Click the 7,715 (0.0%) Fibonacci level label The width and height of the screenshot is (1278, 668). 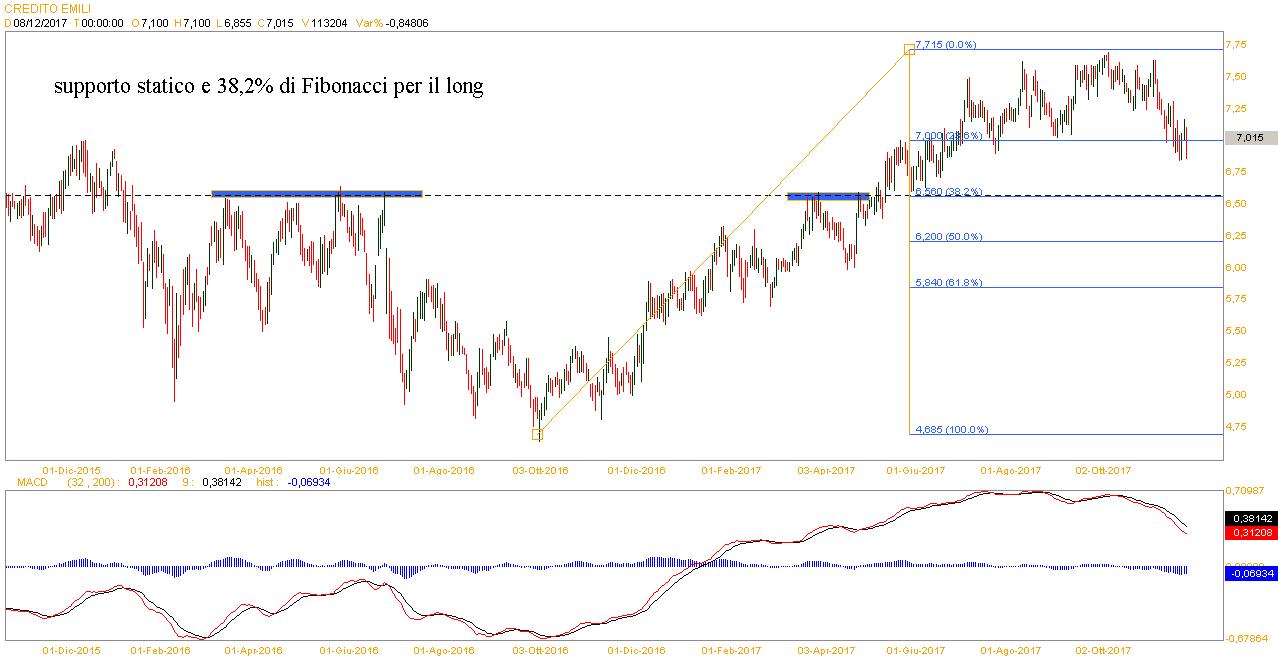[945, 45]
